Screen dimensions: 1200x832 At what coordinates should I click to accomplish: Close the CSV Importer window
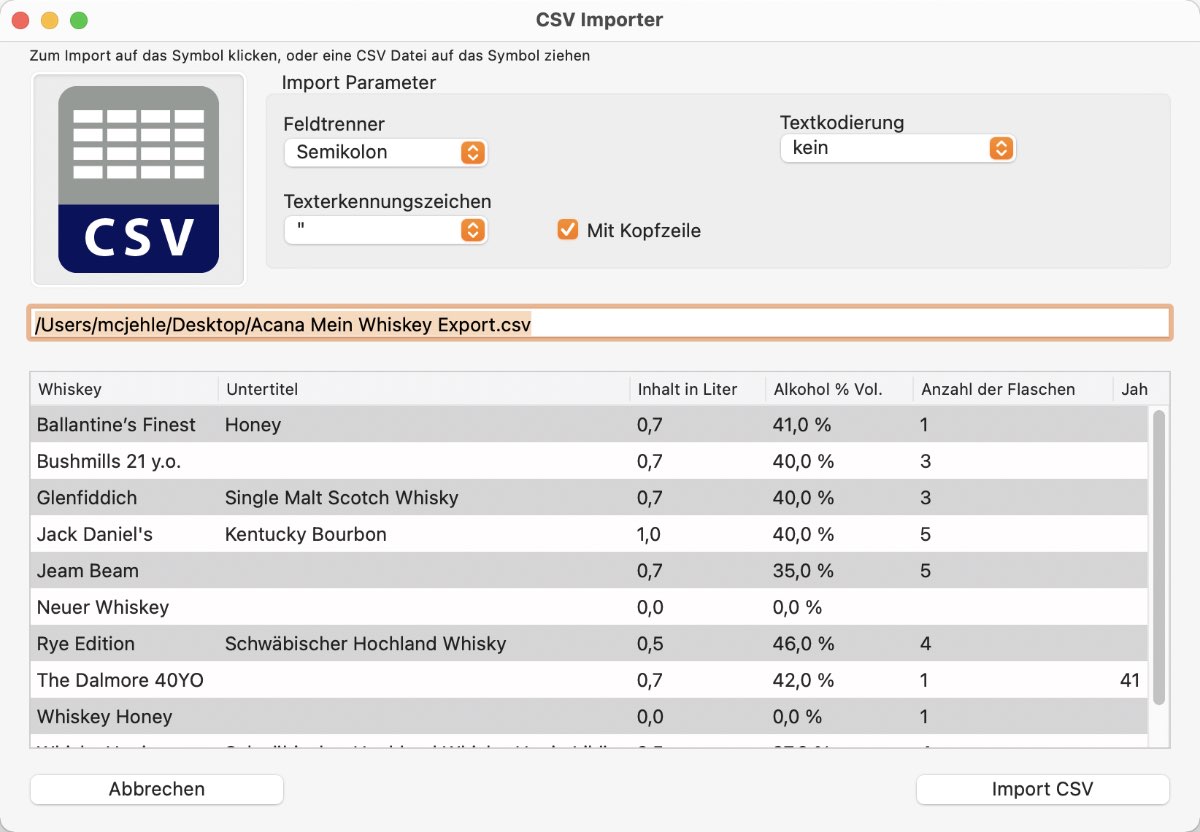(x=20, y=20)
